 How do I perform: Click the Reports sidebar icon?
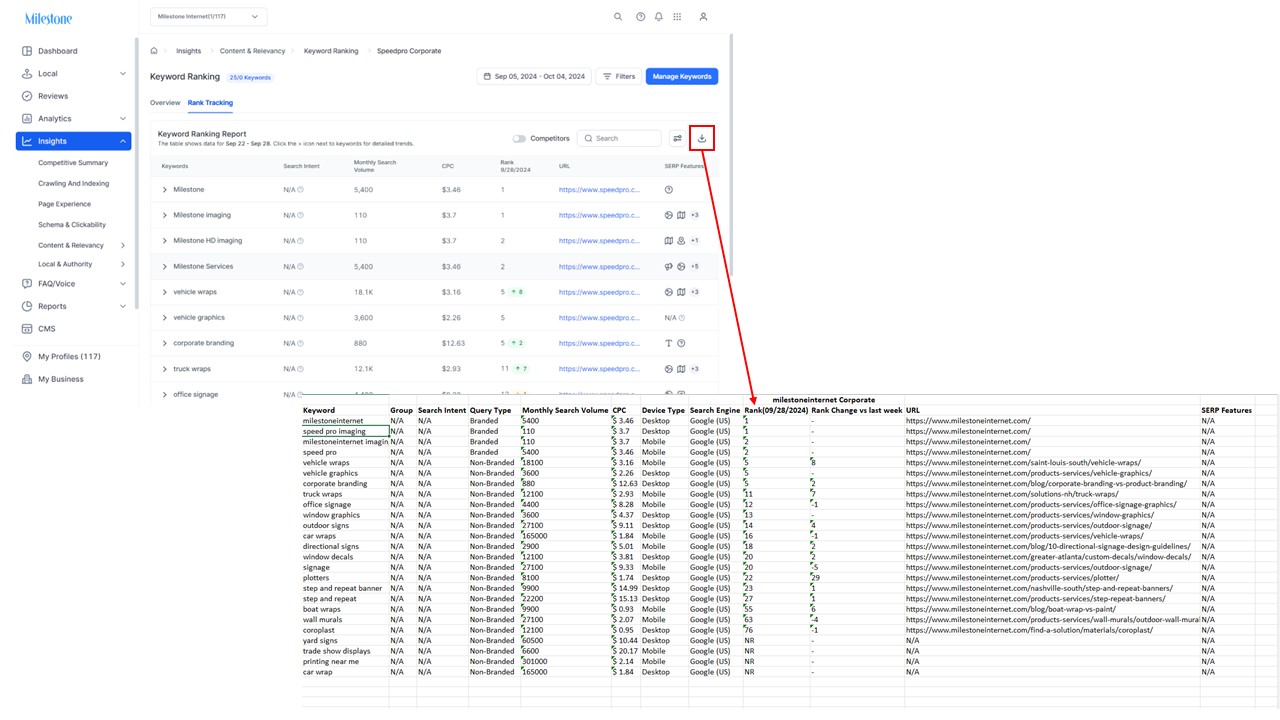coord(27,307)
